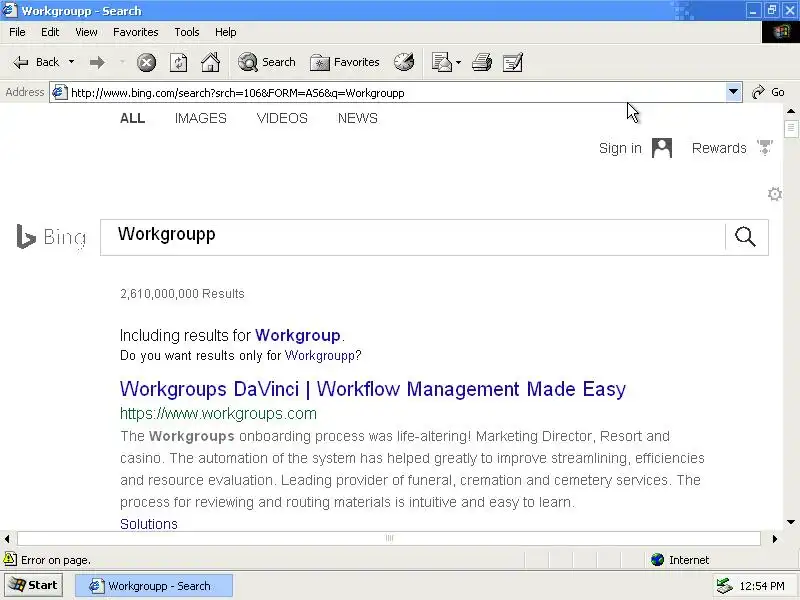Click the vertical scrollbar up arrow
This screenshot has width=800, height=600.
click(791, 111)
